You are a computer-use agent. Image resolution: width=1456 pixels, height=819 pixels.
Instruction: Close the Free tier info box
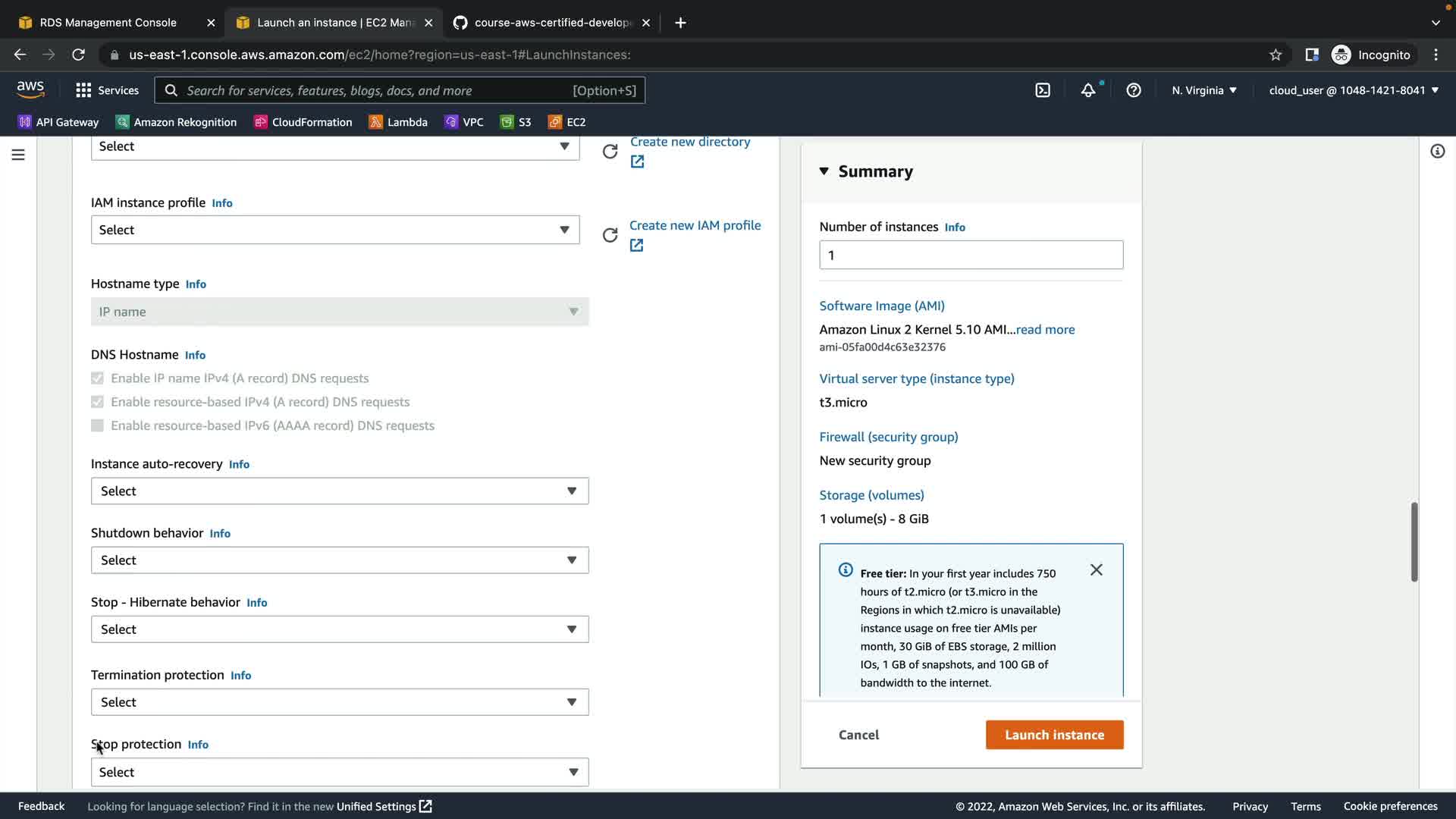coord(1096,570)
